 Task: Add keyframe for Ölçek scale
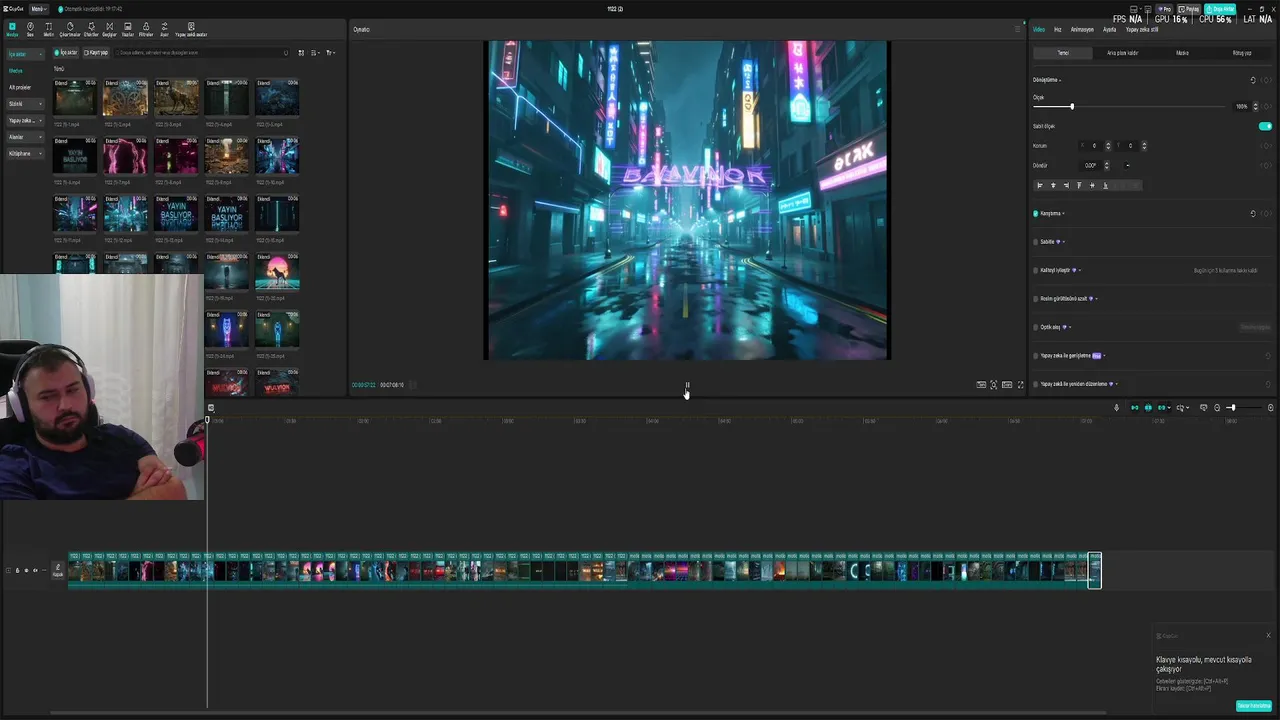coord(1267,106)
